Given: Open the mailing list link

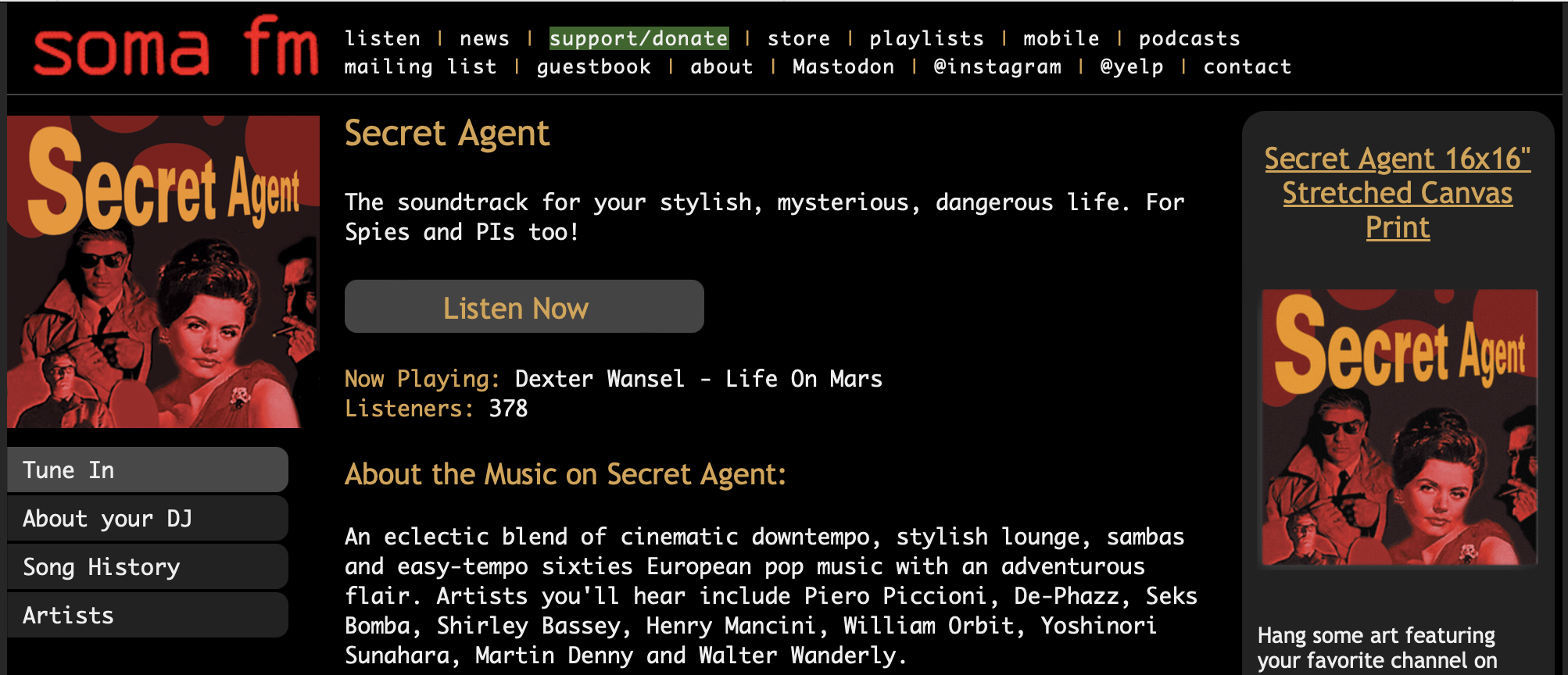Looking at the screenshot, I should pos(421,67).
